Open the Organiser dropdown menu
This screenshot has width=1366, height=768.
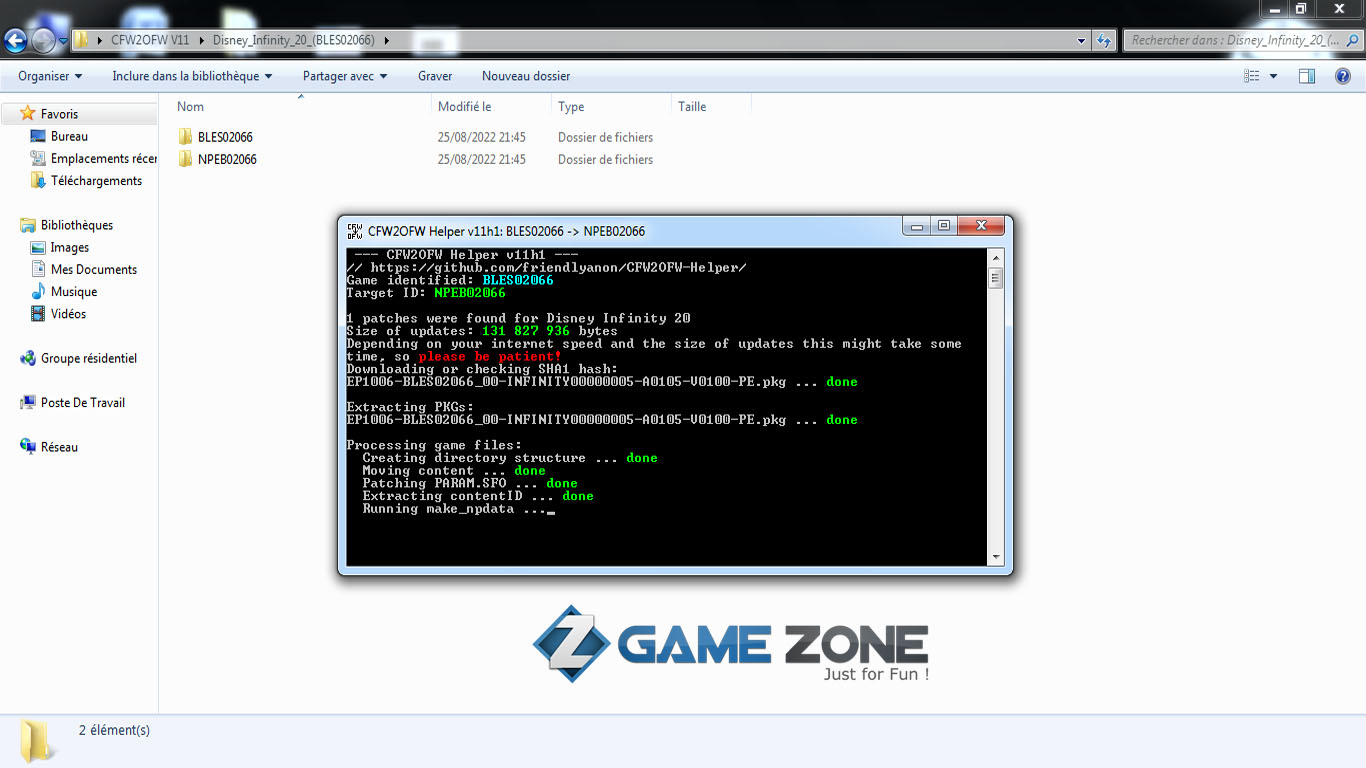50,76
